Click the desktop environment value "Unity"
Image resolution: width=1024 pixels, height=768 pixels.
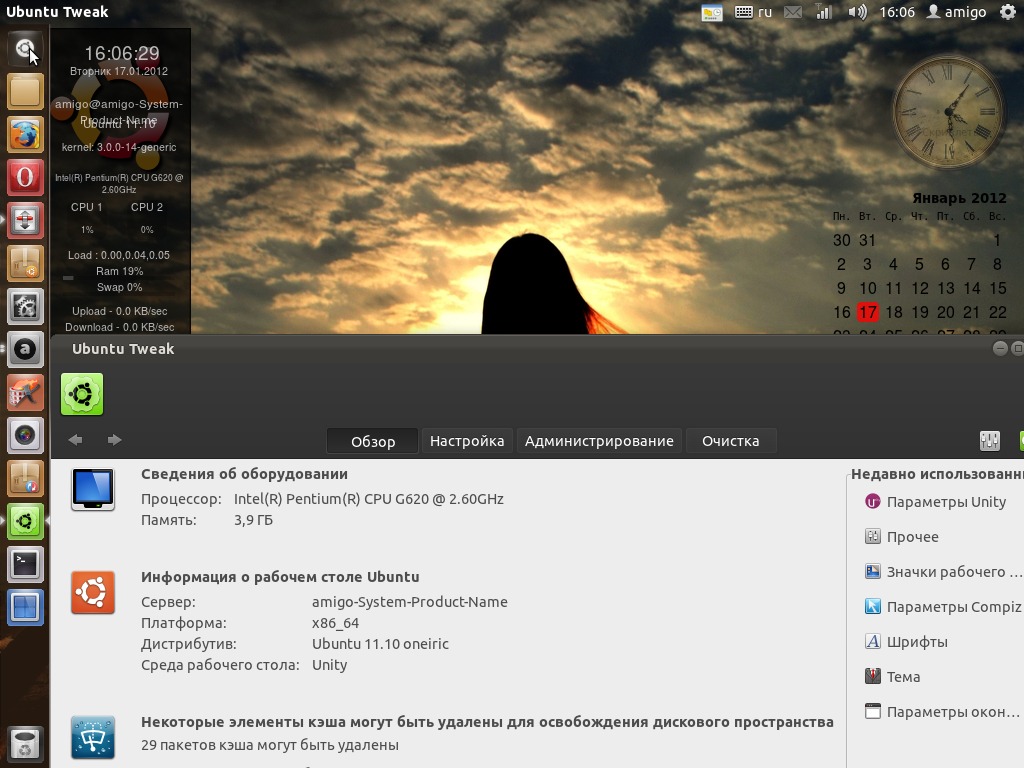(x=329, y=665)
